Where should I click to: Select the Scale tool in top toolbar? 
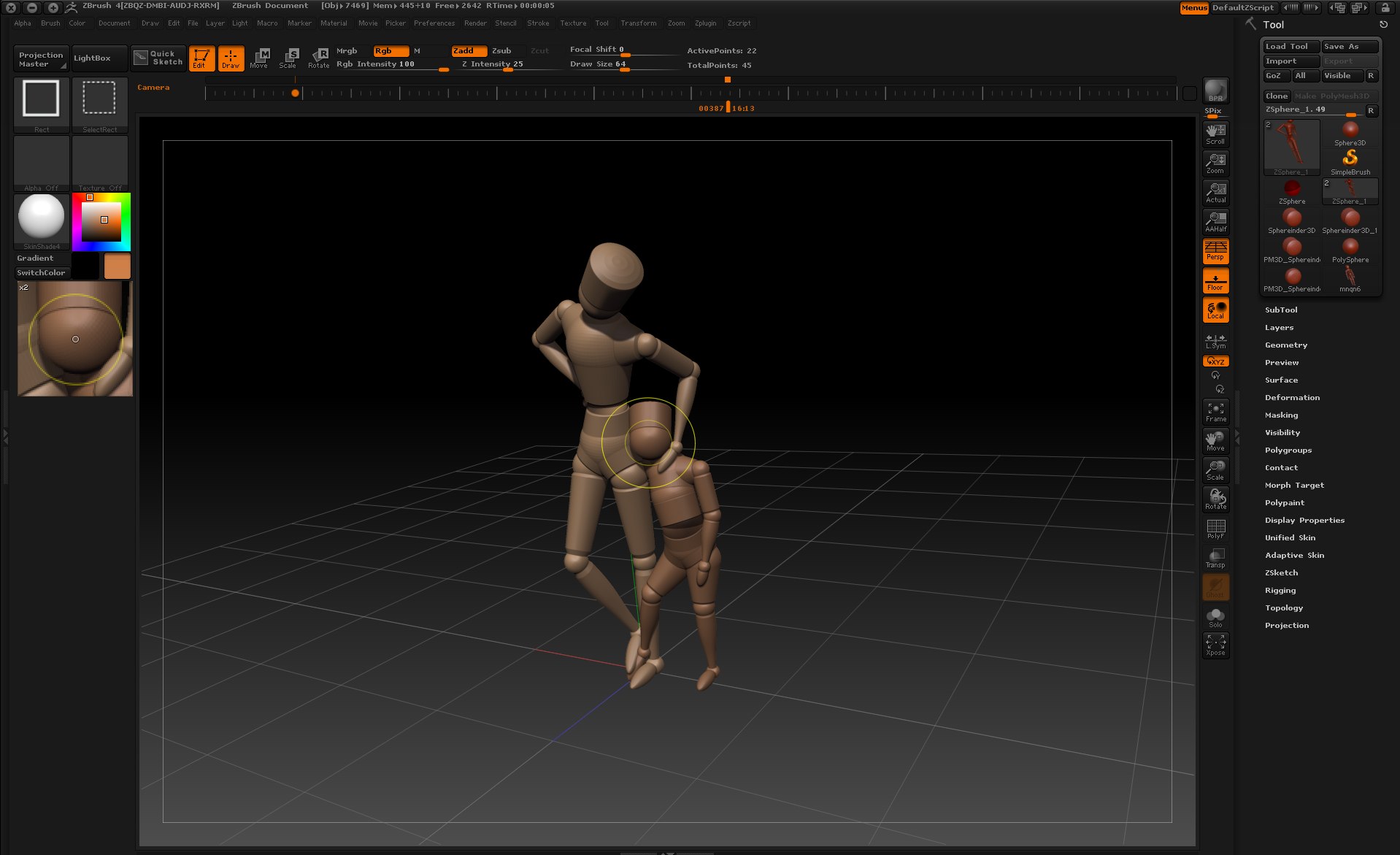click(288, 58)
